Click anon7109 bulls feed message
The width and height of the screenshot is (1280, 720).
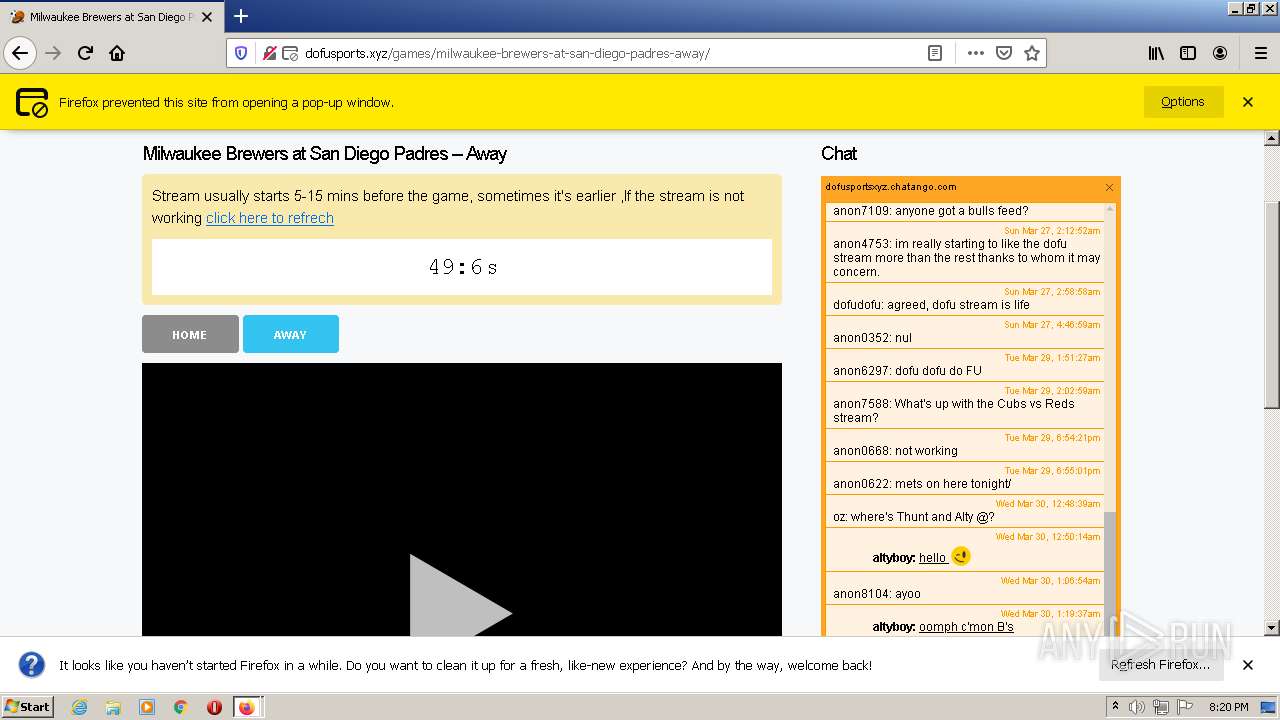pyautogui.click(x=930, y=211)
